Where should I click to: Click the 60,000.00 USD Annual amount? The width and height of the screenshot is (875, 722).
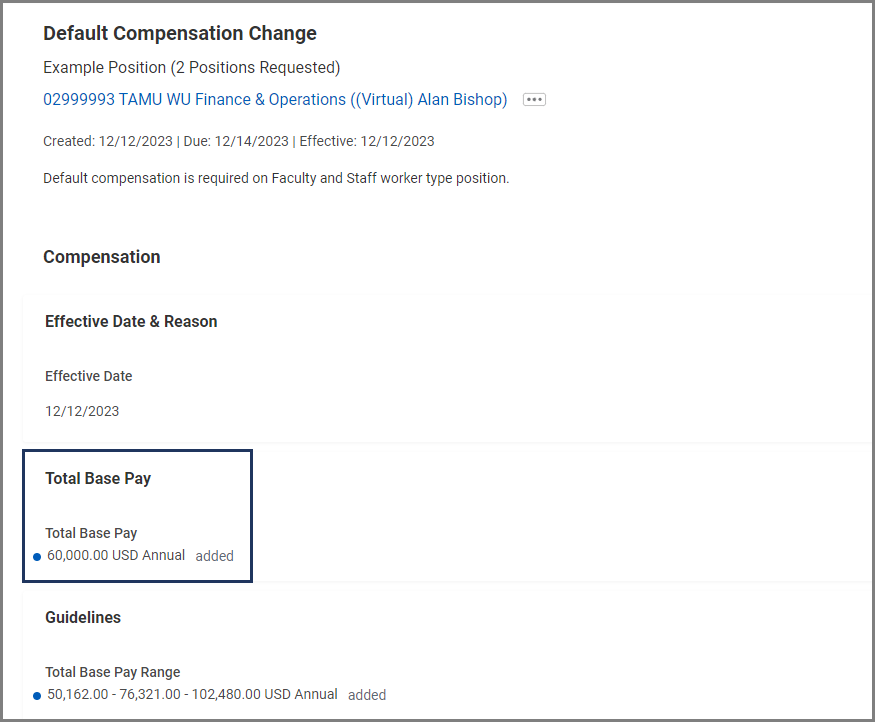click(x=116, y=555)
